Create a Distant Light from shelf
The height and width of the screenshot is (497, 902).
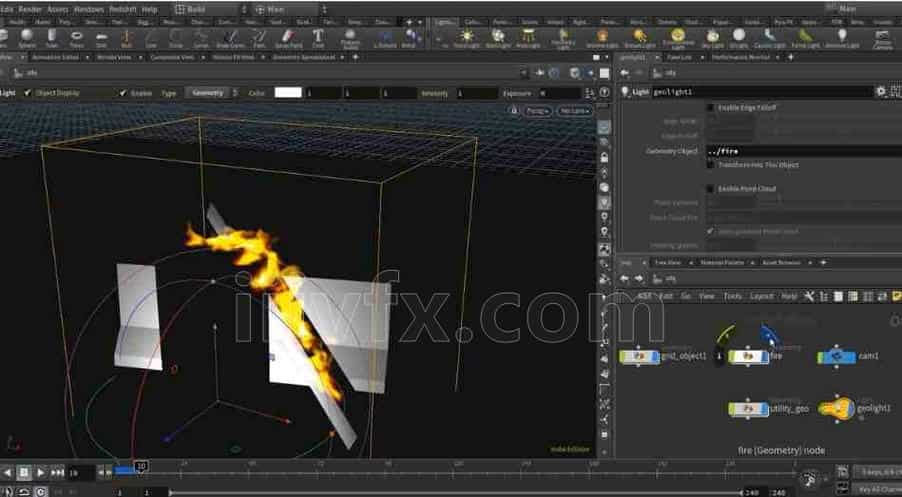pyautogui.click(x=640, y=37)
